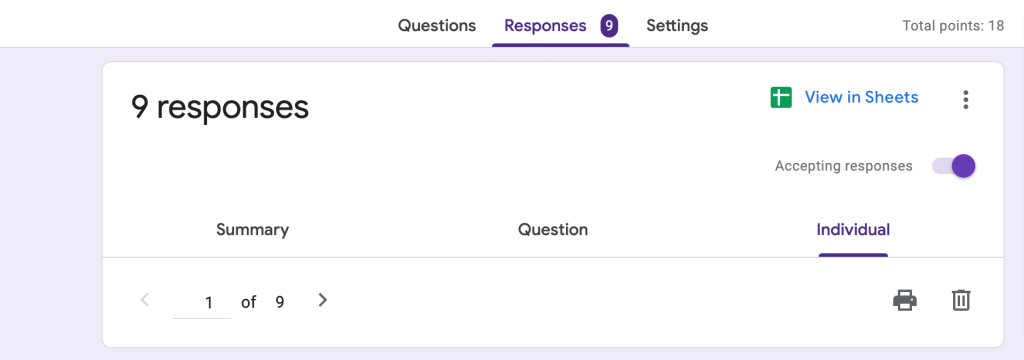Open the three-dot more options menu
The height and width of the screenshot is (360, 1024).
point(965,99)
